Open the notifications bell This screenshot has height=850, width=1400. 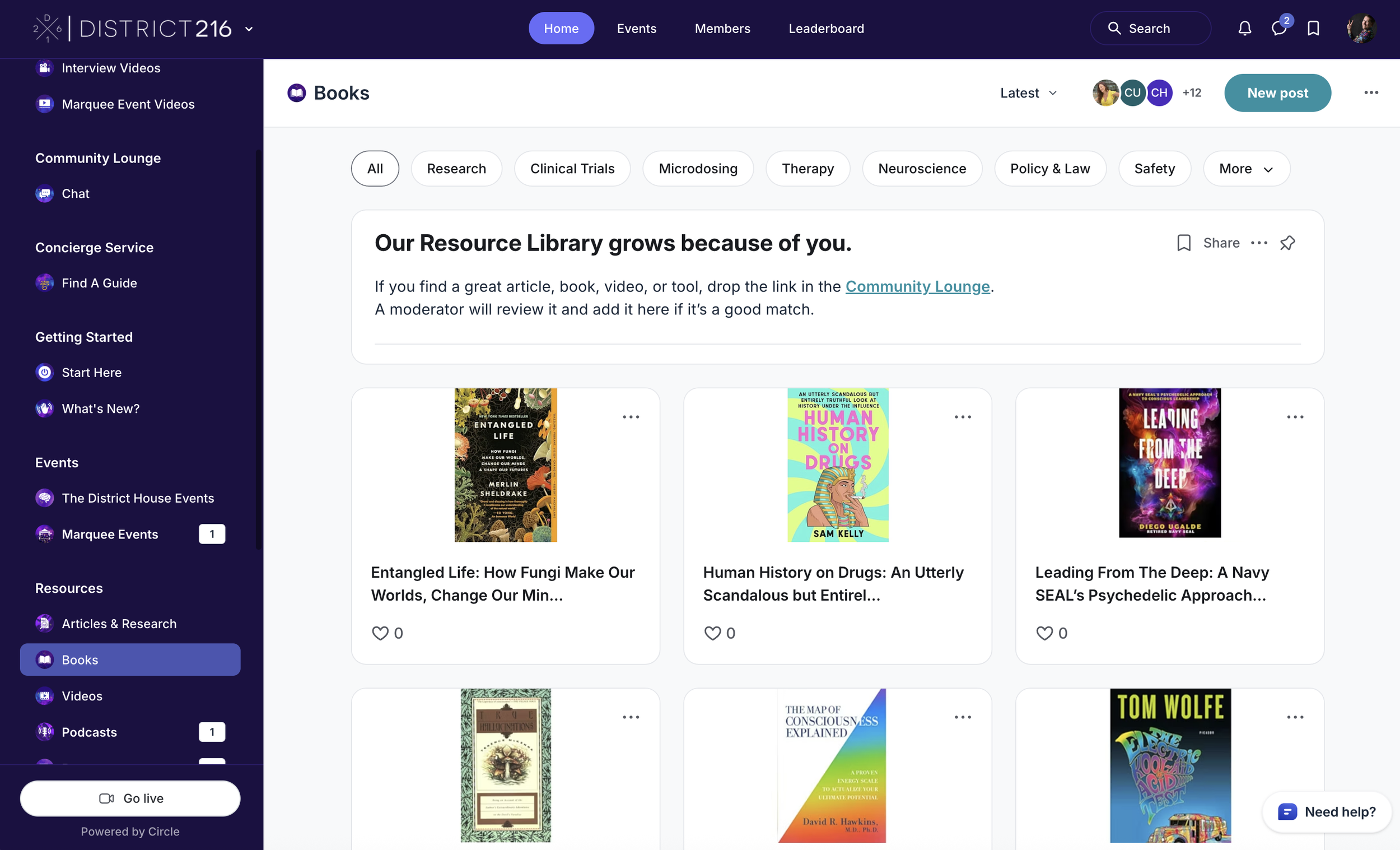pyautogui.click(x=1244, y=29)
